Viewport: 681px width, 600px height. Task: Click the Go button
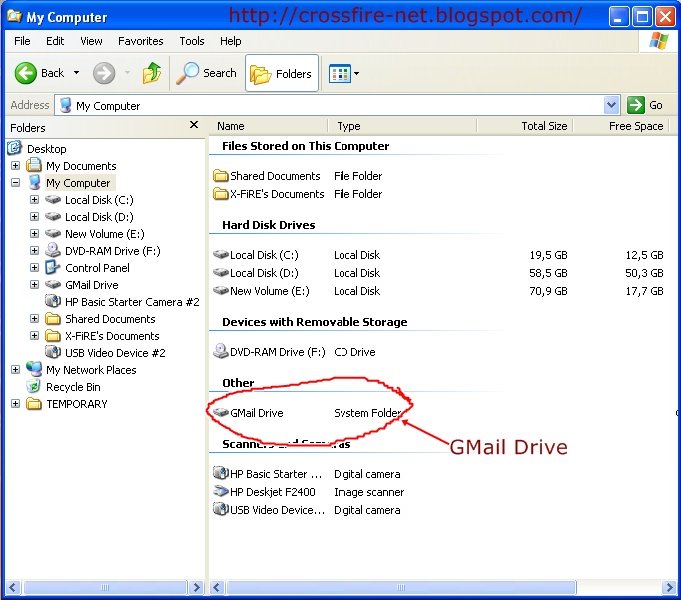pyautogui.click(x=645, y=105)
